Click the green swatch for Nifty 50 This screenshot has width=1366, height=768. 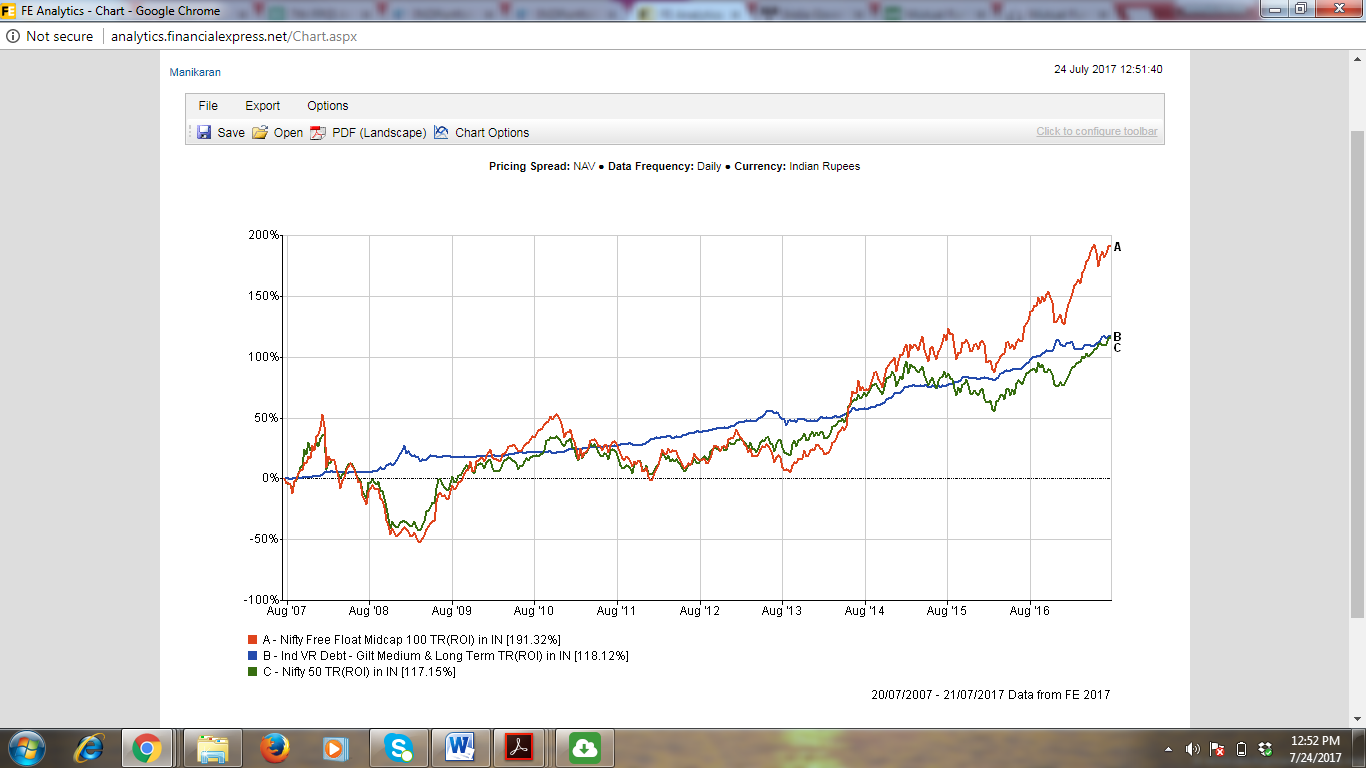(253, 672)
